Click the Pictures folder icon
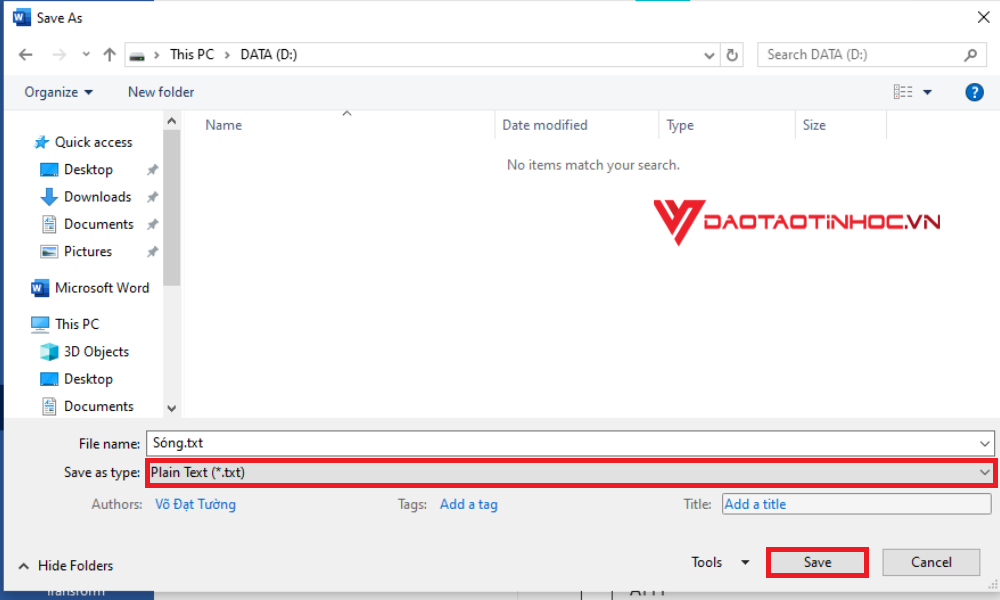The height and width of the screenshot is (600, 1000). coord(49,252)
